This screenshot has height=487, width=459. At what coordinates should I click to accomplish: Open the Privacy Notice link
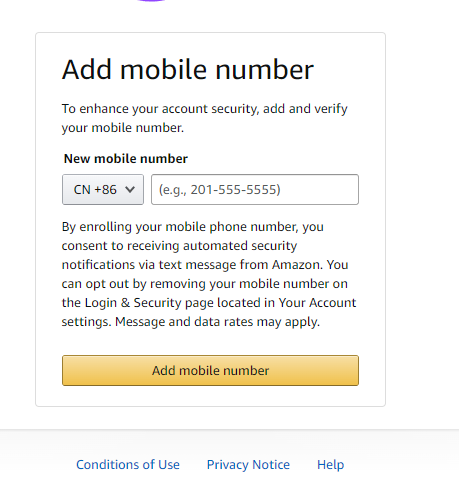248,464
